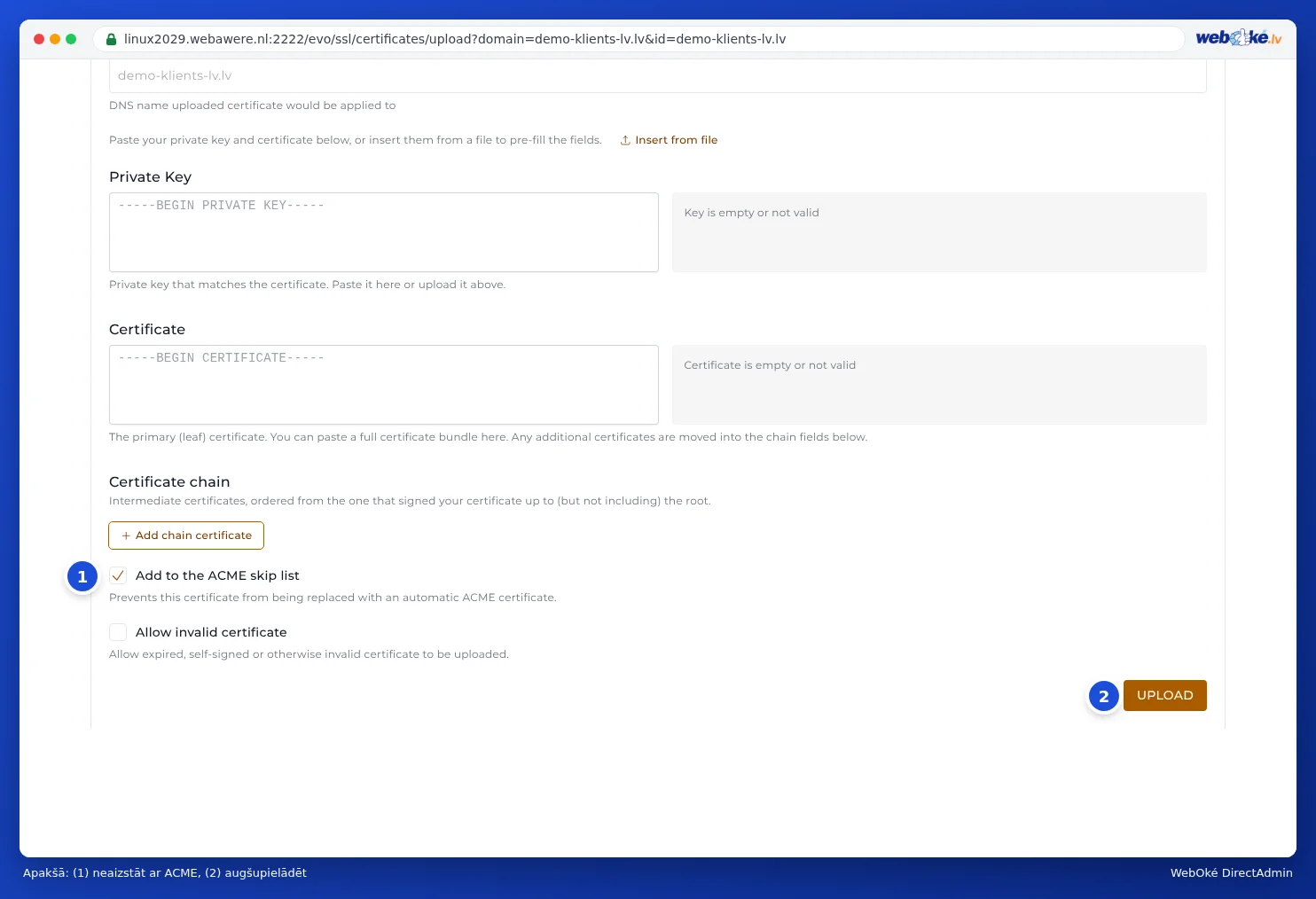The image size is (1316, 899).
Task: Focus the Certificate text area
Action: tap(384, 385)
